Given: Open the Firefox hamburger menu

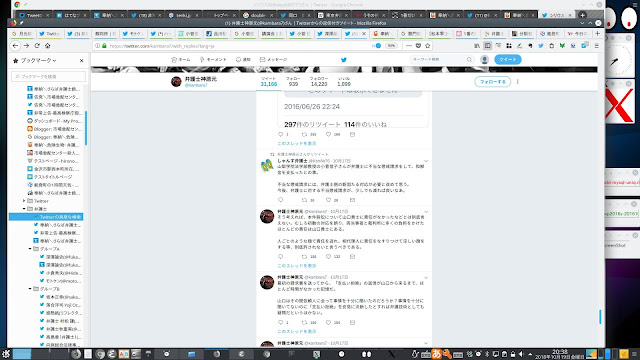Looking at the screenshot, I should pyautogui.click(x=597, y=46).
